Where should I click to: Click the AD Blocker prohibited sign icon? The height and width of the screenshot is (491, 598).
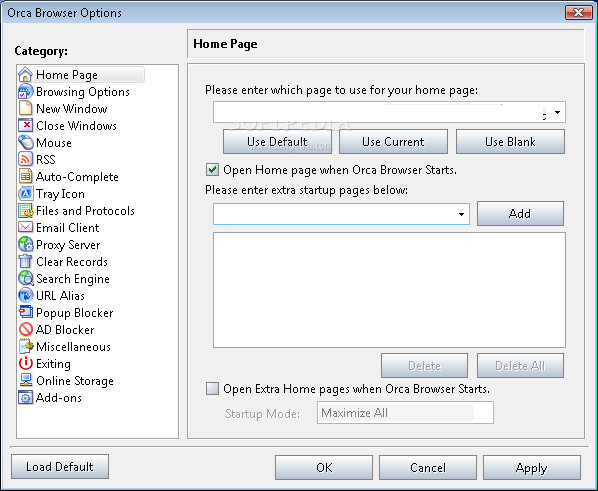tap(26, 329)
